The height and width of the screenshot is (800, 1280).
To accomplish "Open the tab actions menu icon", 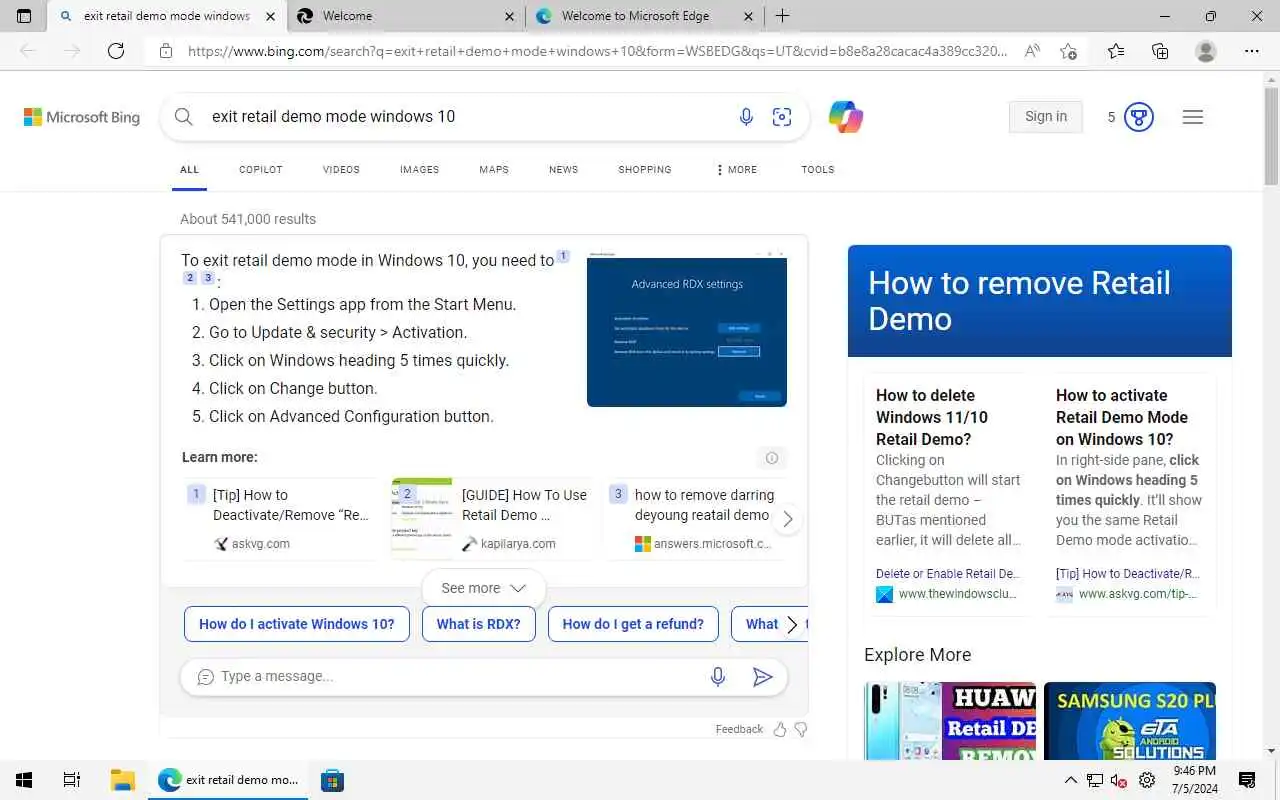I will point(24,16).
